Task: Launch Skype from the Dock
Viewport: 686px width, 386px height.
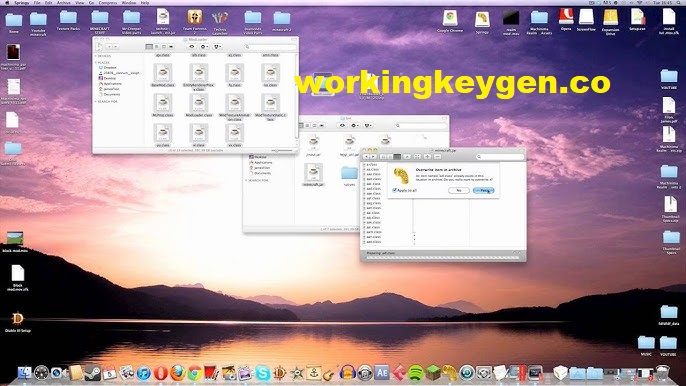Action: point(262,373)
